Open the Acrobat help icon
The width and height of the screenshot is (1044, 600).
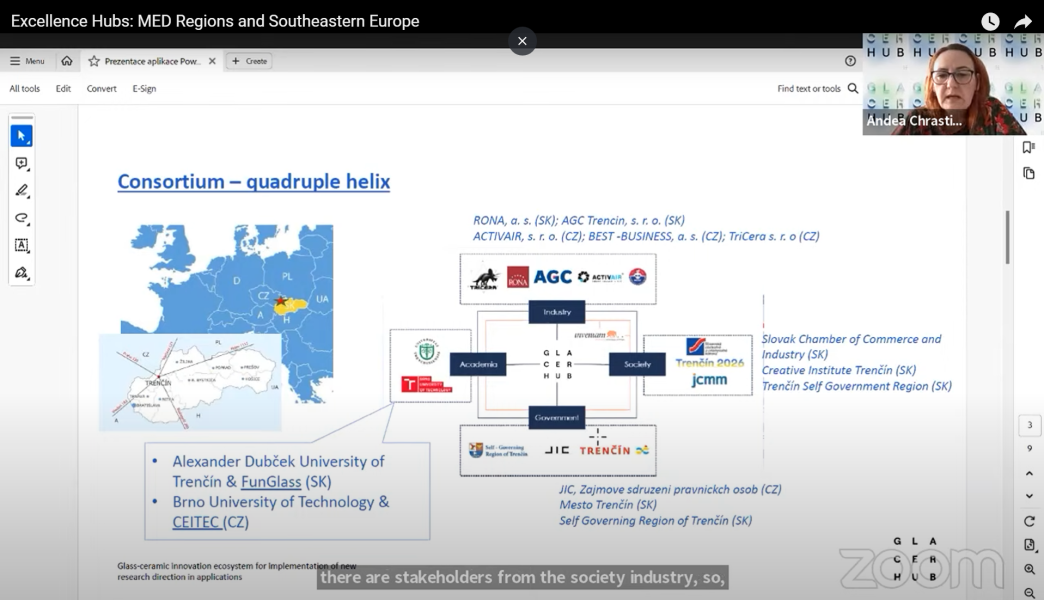(850, 61)
